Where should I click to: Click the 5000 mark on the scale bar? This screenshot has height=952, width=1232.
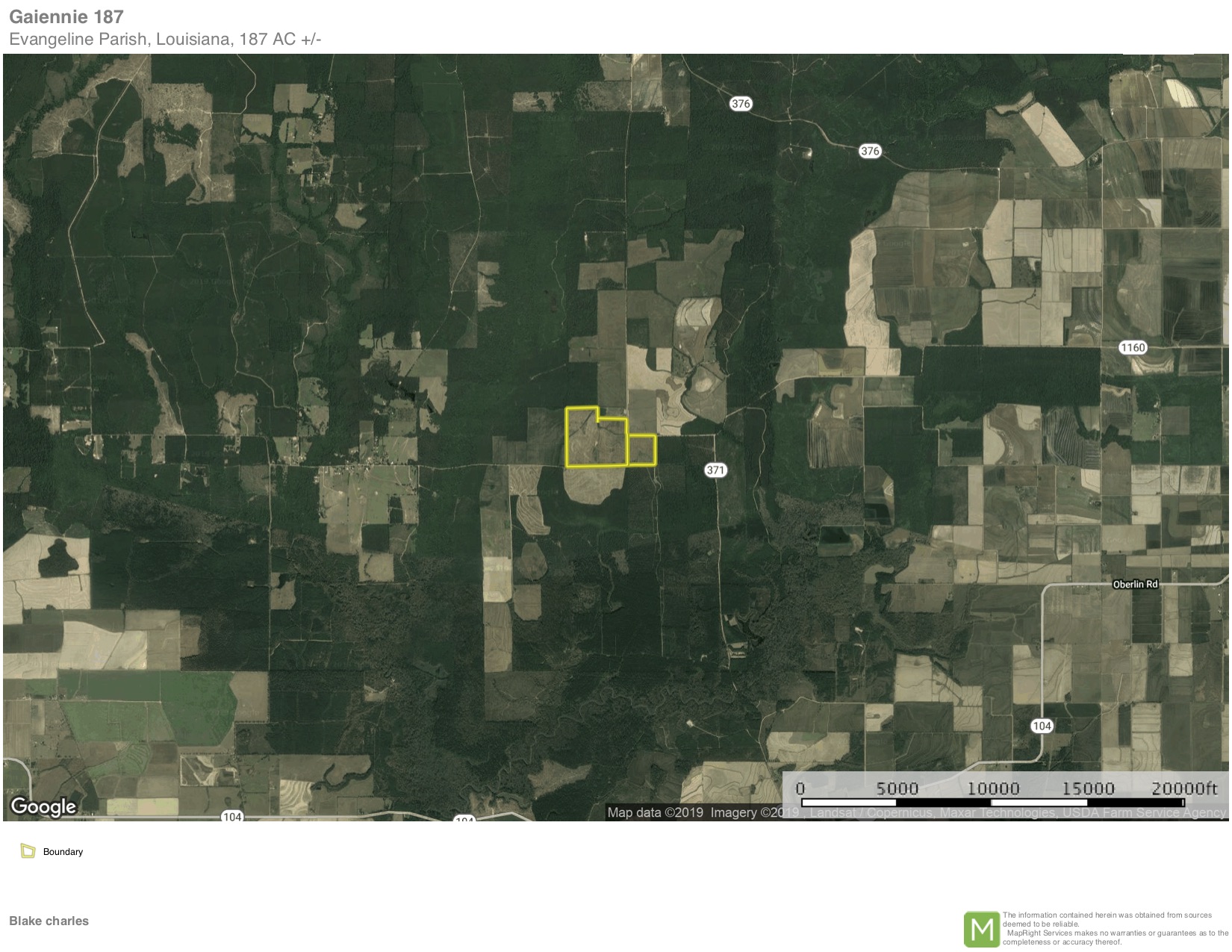coord(897,788)
